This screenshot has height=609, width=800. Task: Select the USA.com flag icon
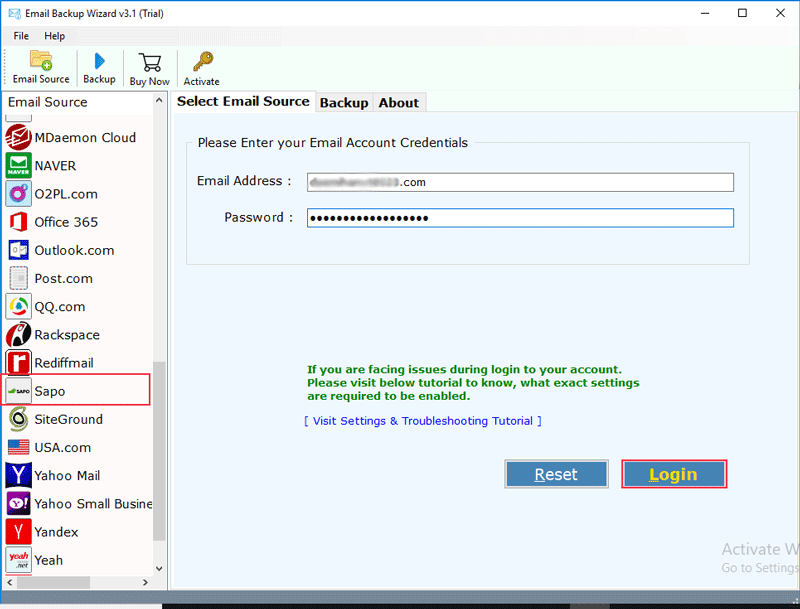(18, 447)
